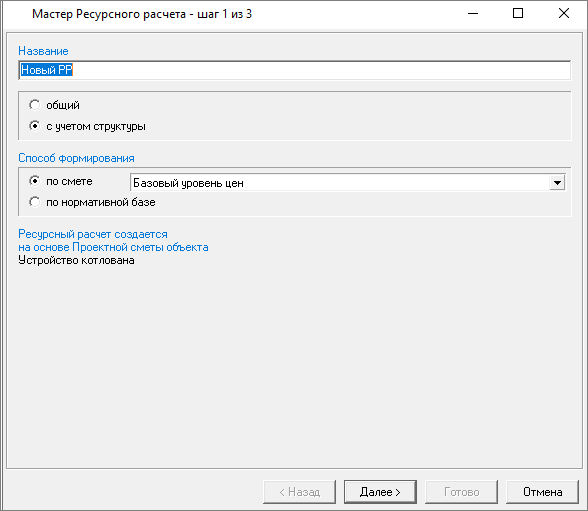Click the highlighted "Новый РР" text
Viewport: 588px width, 511px height.
[46, 70]
